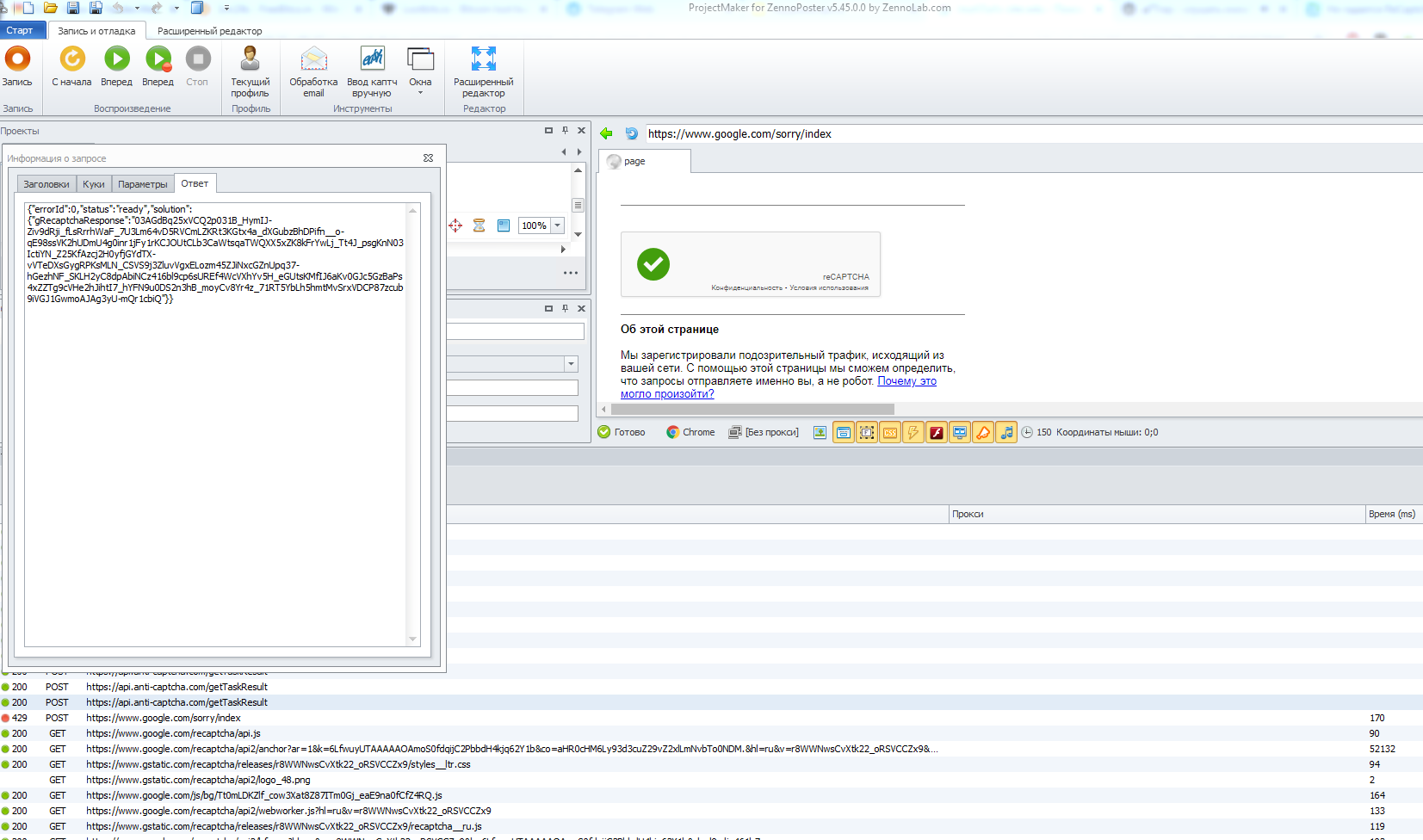Customize quick access toolbar dropdown
1423x840 pixels.
click(226, 8)
